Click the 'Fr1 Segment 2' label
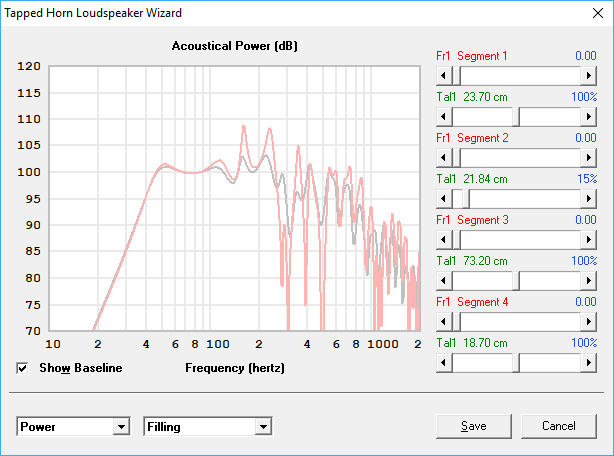The image size is (614, 456). [x=472, y=138]
